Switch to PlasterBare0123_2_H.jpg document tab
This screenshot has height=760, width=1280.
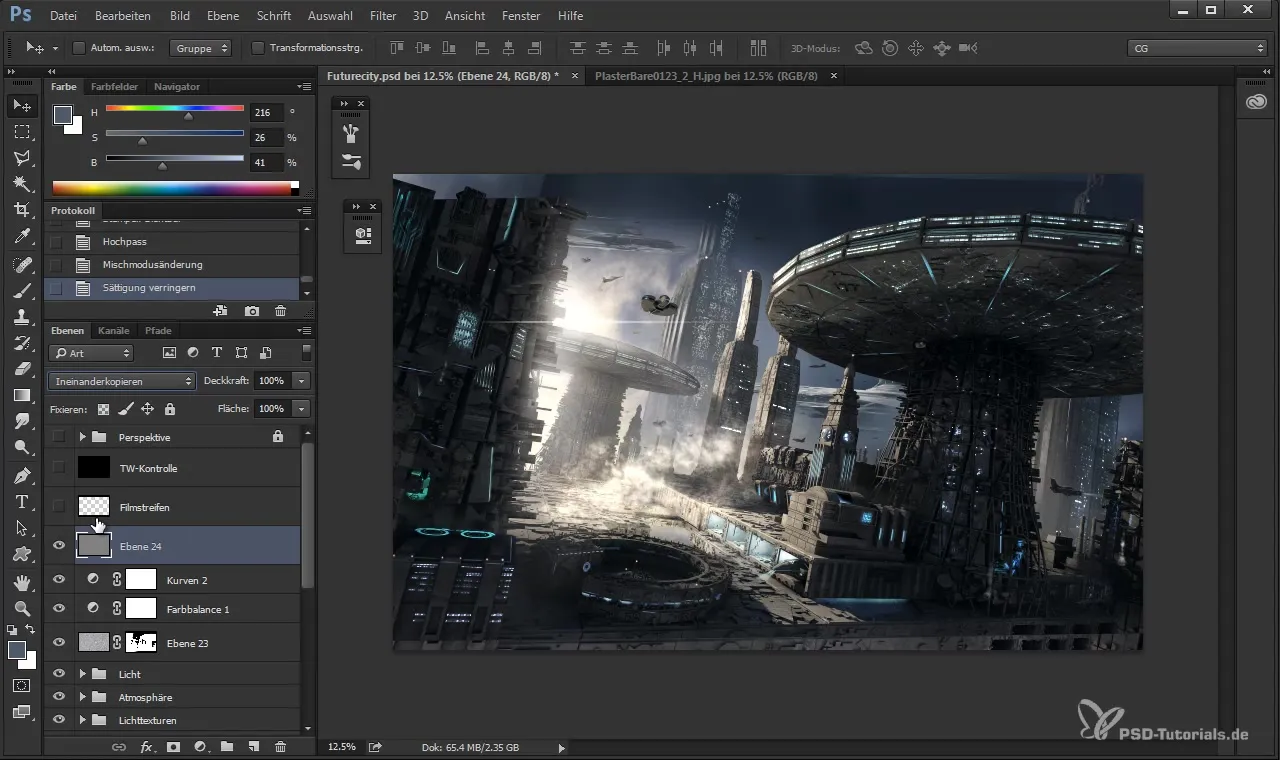click(706, 76)
